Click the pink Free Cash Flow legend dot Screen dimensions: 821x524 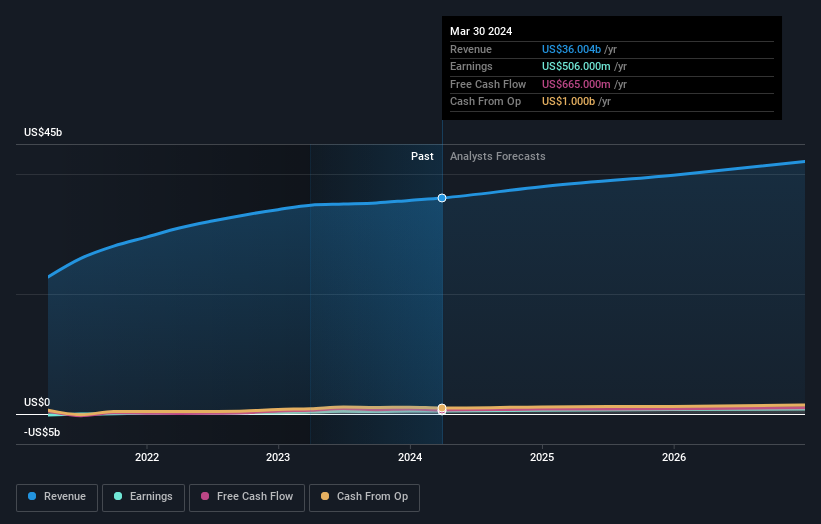click(205, 496)
